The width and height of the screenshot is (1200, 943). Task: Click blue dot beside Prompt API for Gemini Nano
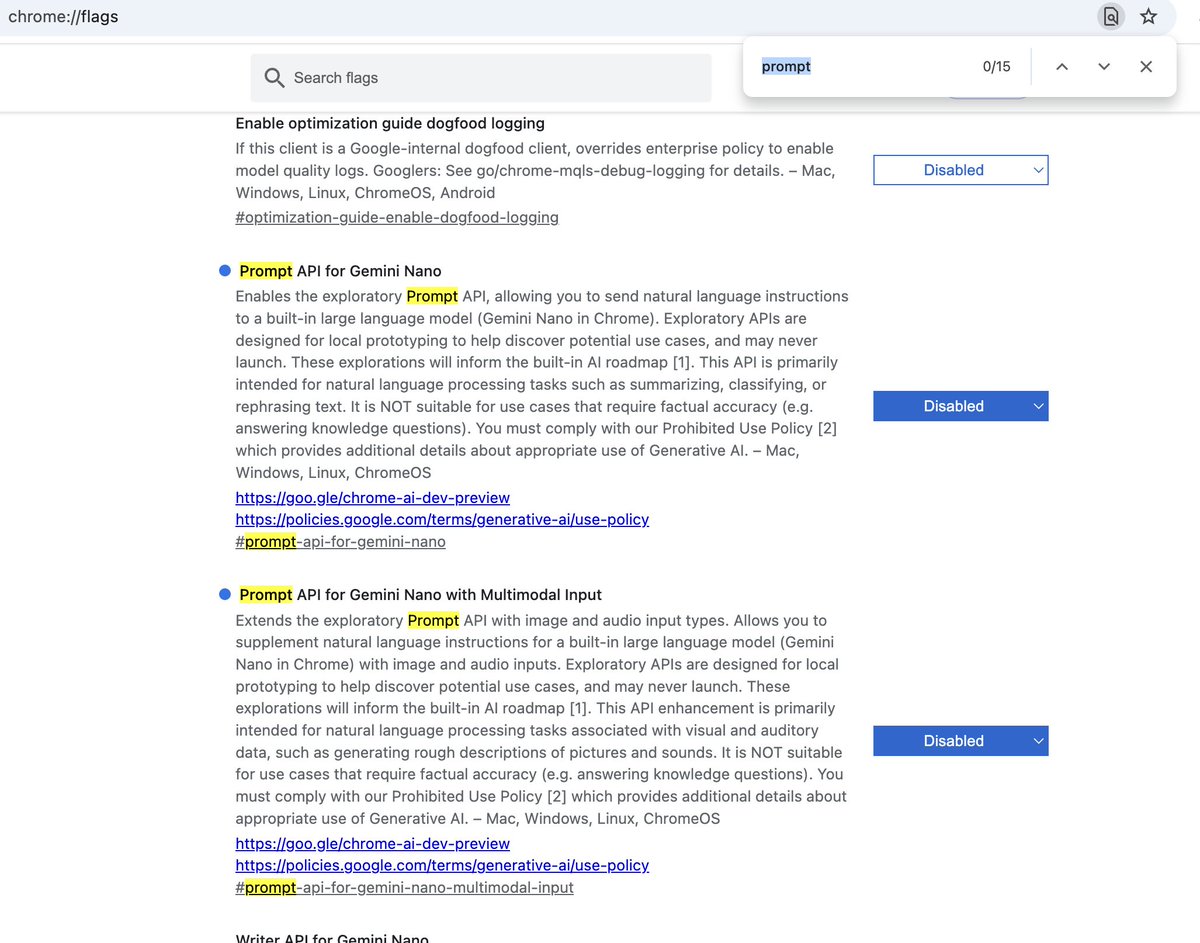click(225, 271)
